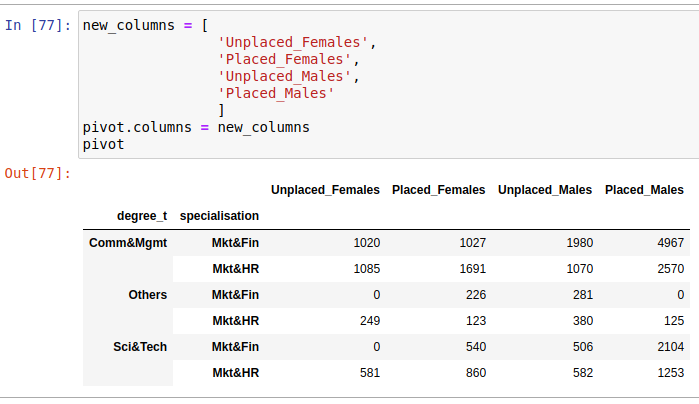This screenshot has width=699, height=404.
Task: Click the Unplaced_Males table column header
Action: tap(544, 190)
